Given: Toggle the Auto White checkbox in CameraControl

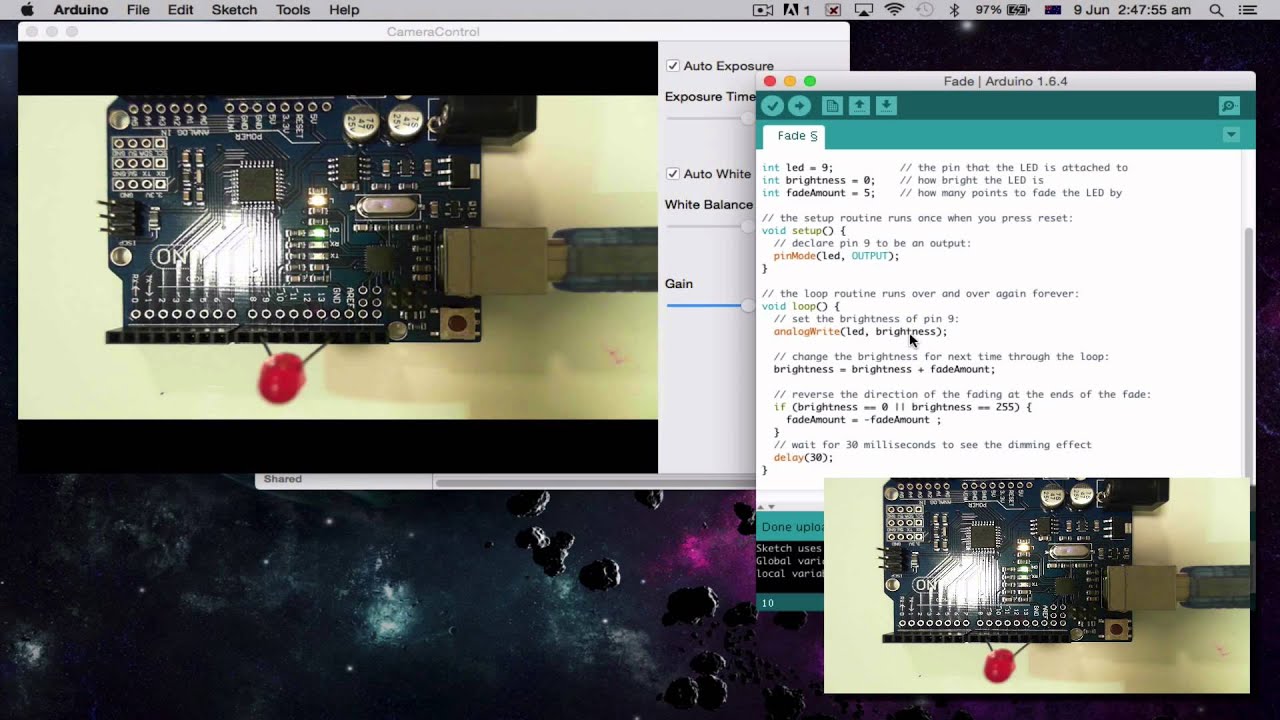Looking at the screenshot, I should (673, 174).
